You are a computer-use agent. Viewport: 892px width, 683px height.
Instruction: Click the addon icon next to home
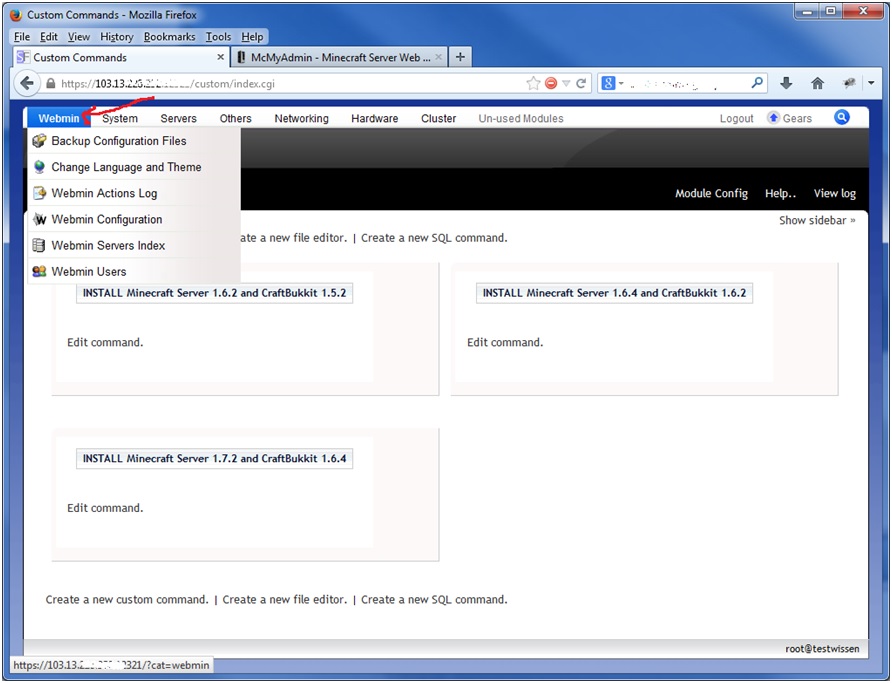coord(849,84)
